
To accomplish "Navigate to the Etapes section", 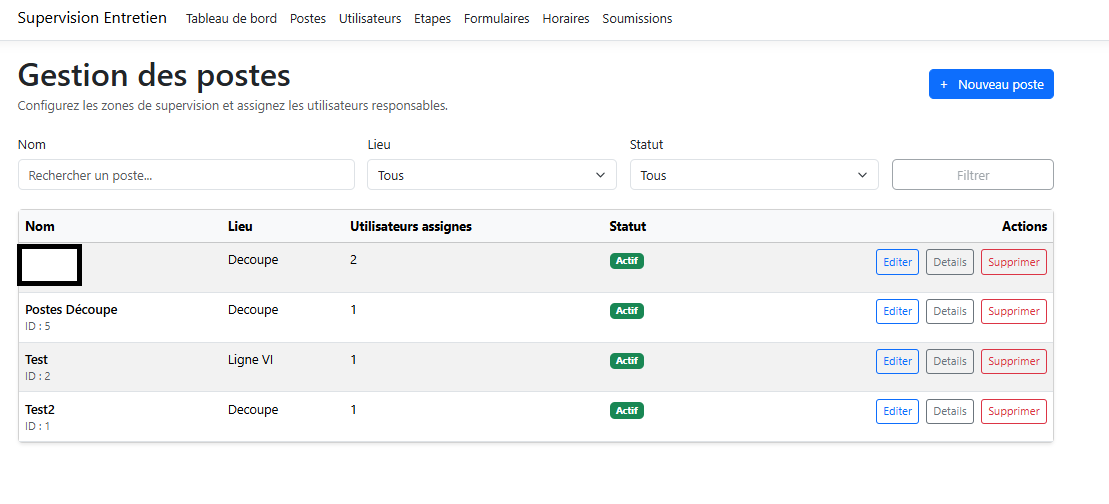I will click(432, 19).
